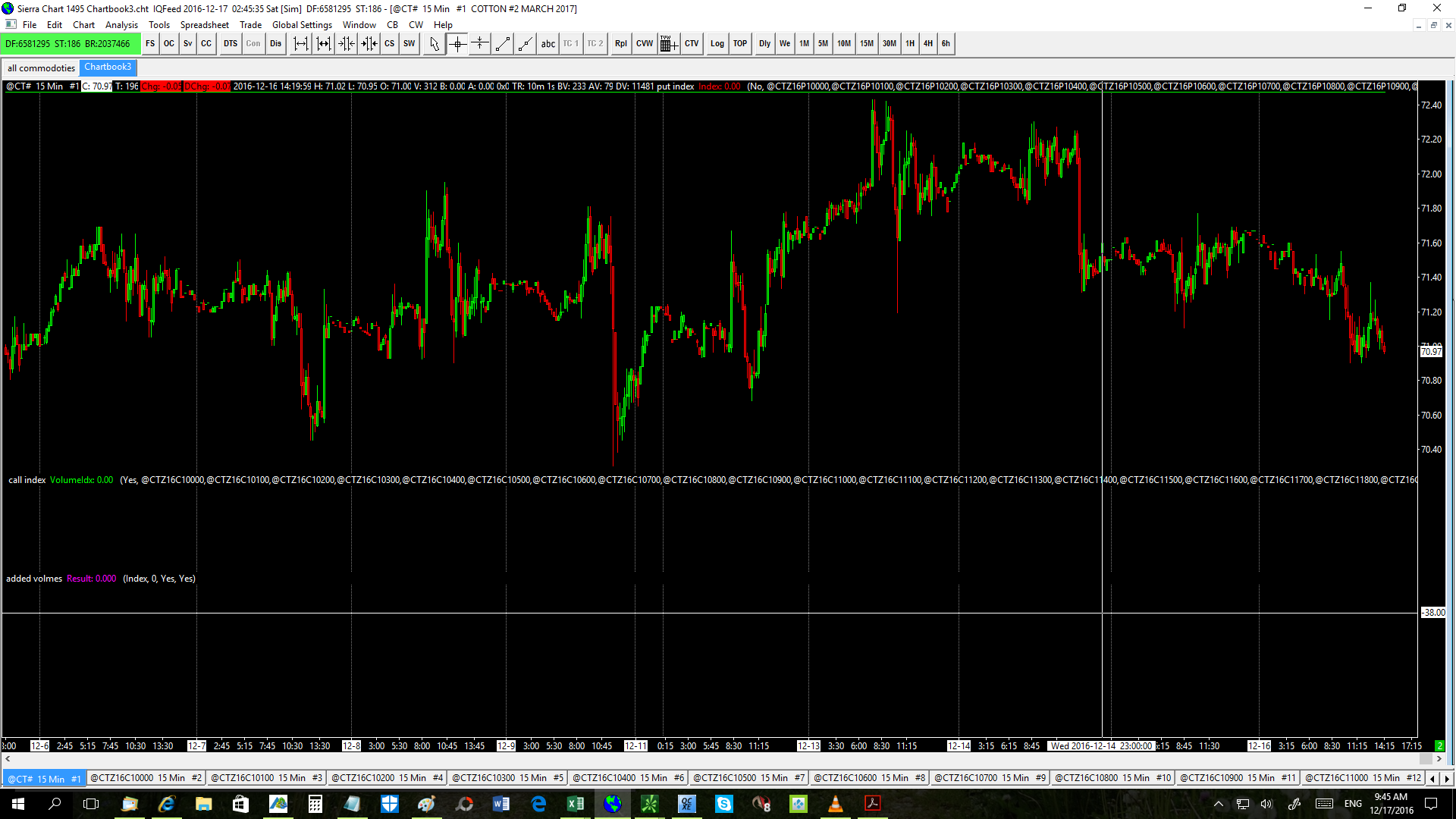This screenshot has height=819, width=1456.
Task: Select the pointer cursor tool
Action: click(434, 44)
